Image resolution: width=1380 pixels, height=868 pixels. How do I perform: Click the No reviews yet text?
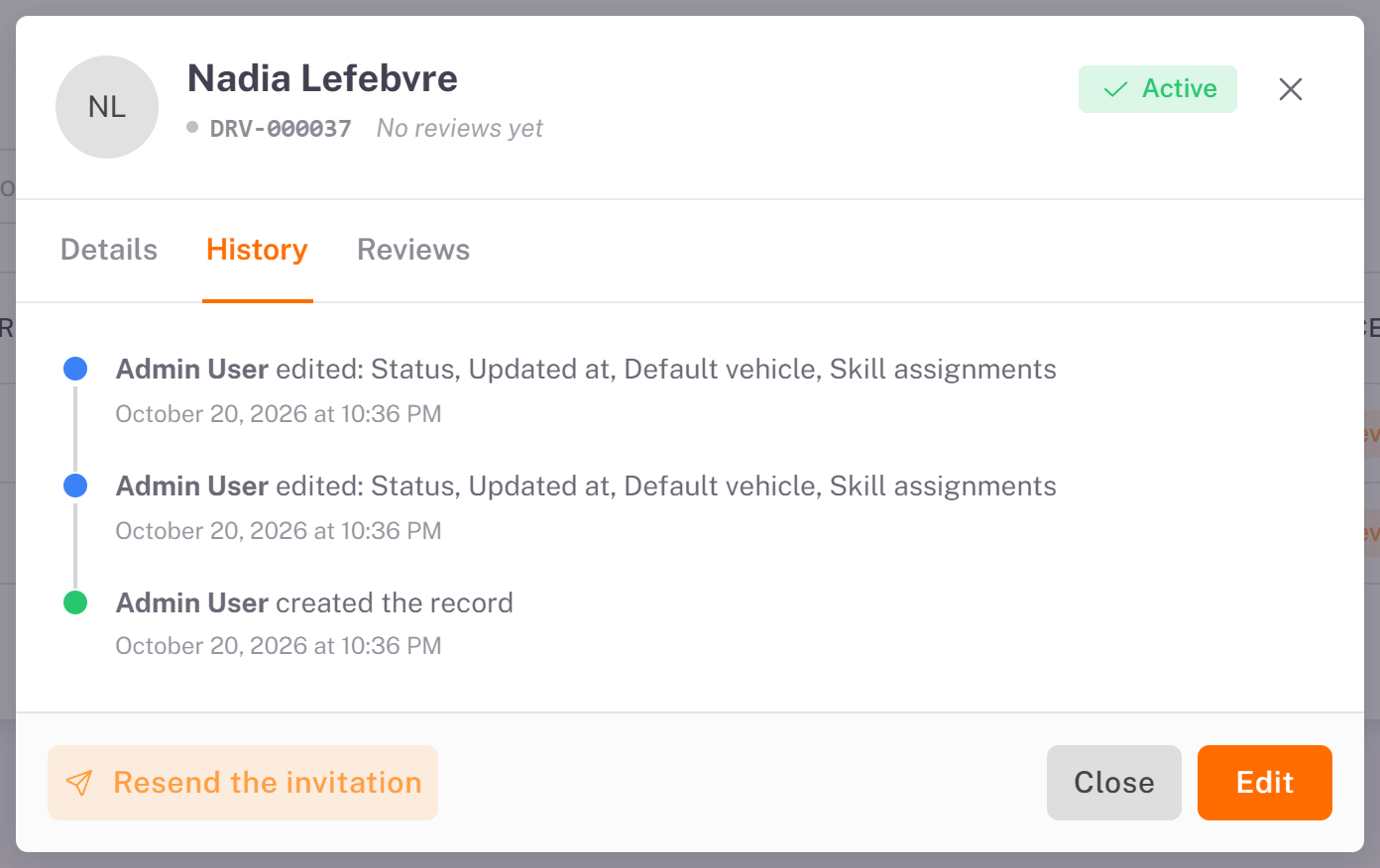460,129
